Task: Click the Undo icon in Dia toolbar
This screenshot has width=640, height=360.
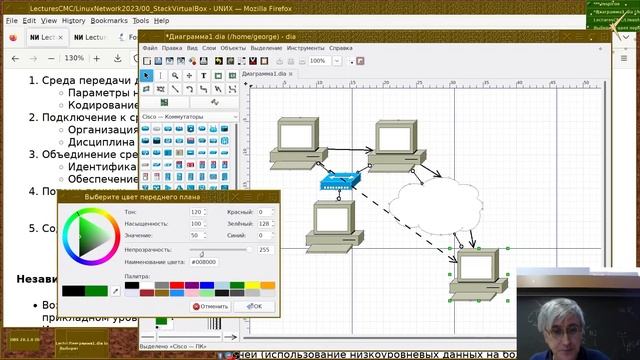Action: click(x=219, y=61)
